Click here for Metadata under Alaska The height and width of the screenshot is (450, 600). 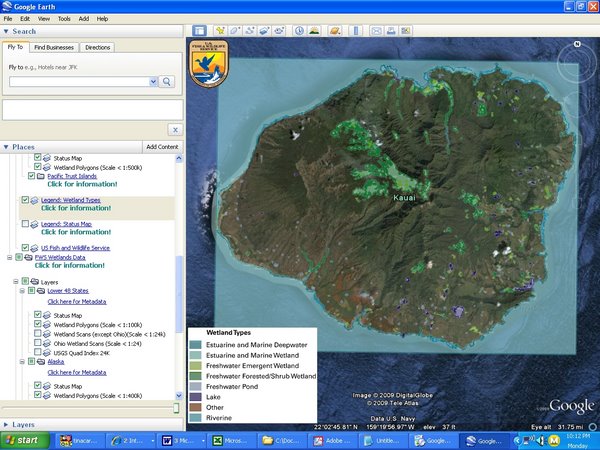(77, 372)
